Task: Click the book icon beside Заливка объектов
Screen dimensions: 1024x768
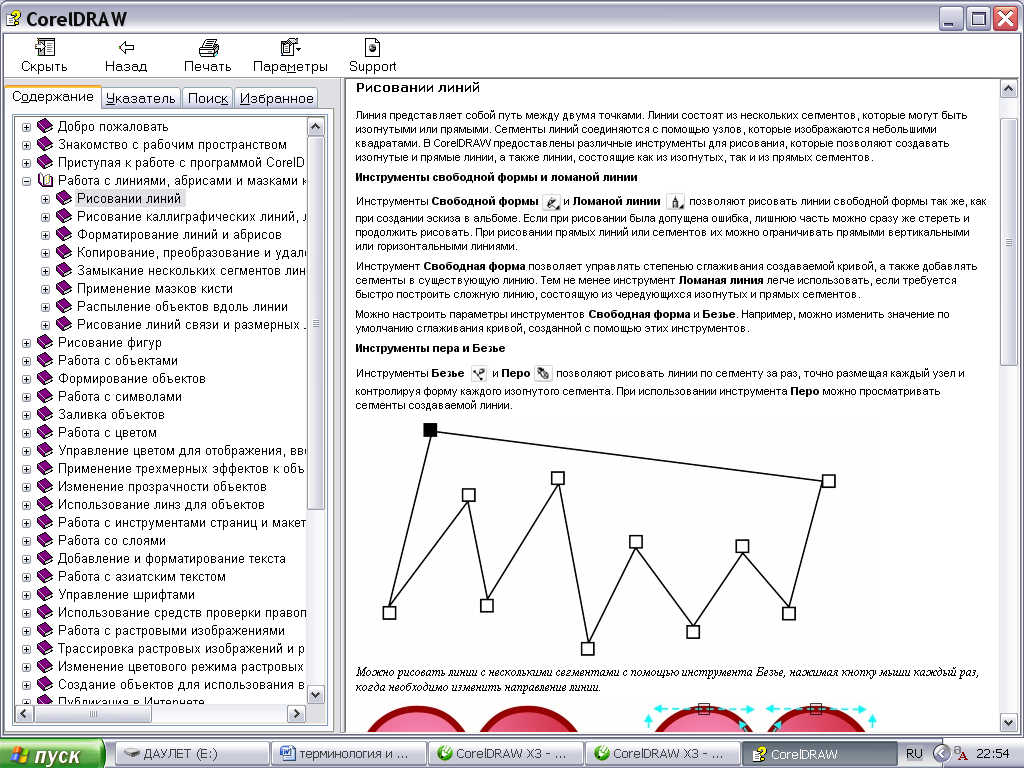Action: point(45,414)
